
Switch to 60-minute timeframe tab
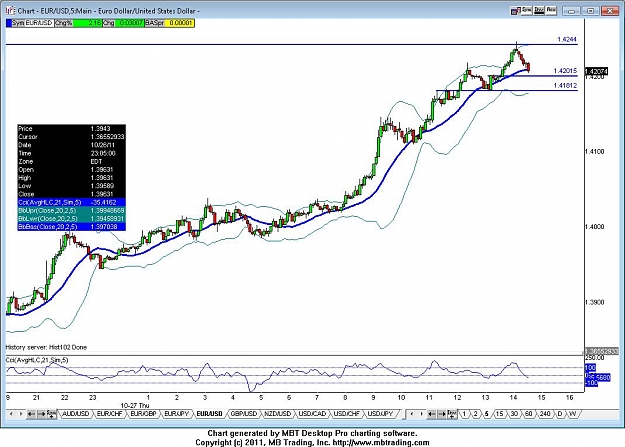click(x=529, y=414)
